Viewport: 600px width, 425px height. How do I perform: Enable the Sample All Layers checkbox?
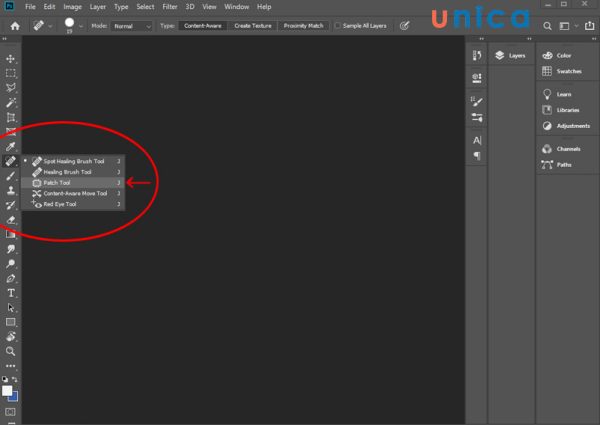(338, 26)
